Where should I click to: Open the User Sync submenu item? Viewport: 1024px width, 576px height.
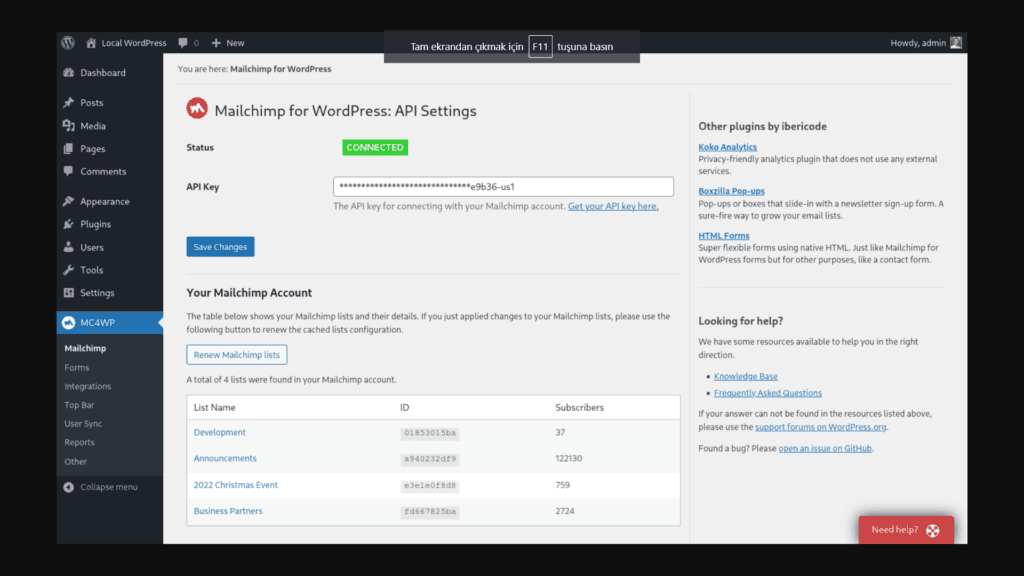pyautogui.click(x=83, y=424)
